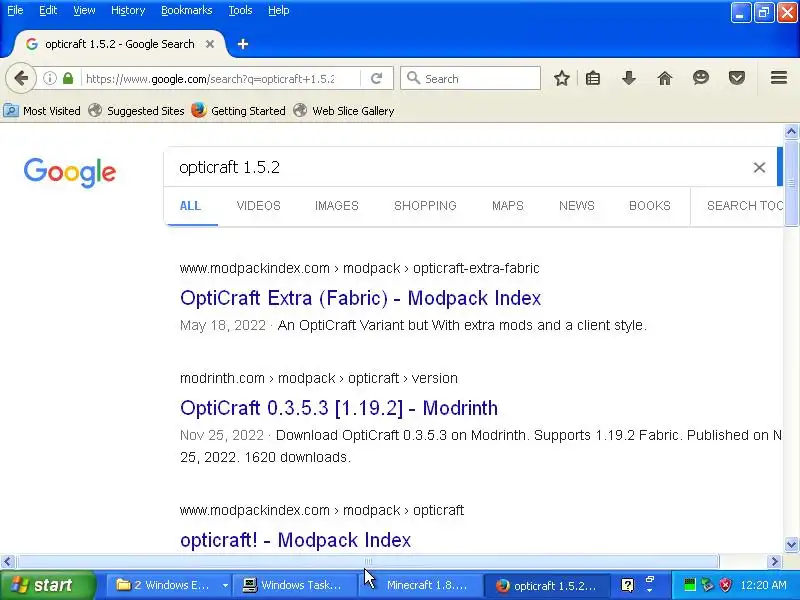Switch to SHOPPING results tab

click(x=425, y=206)
